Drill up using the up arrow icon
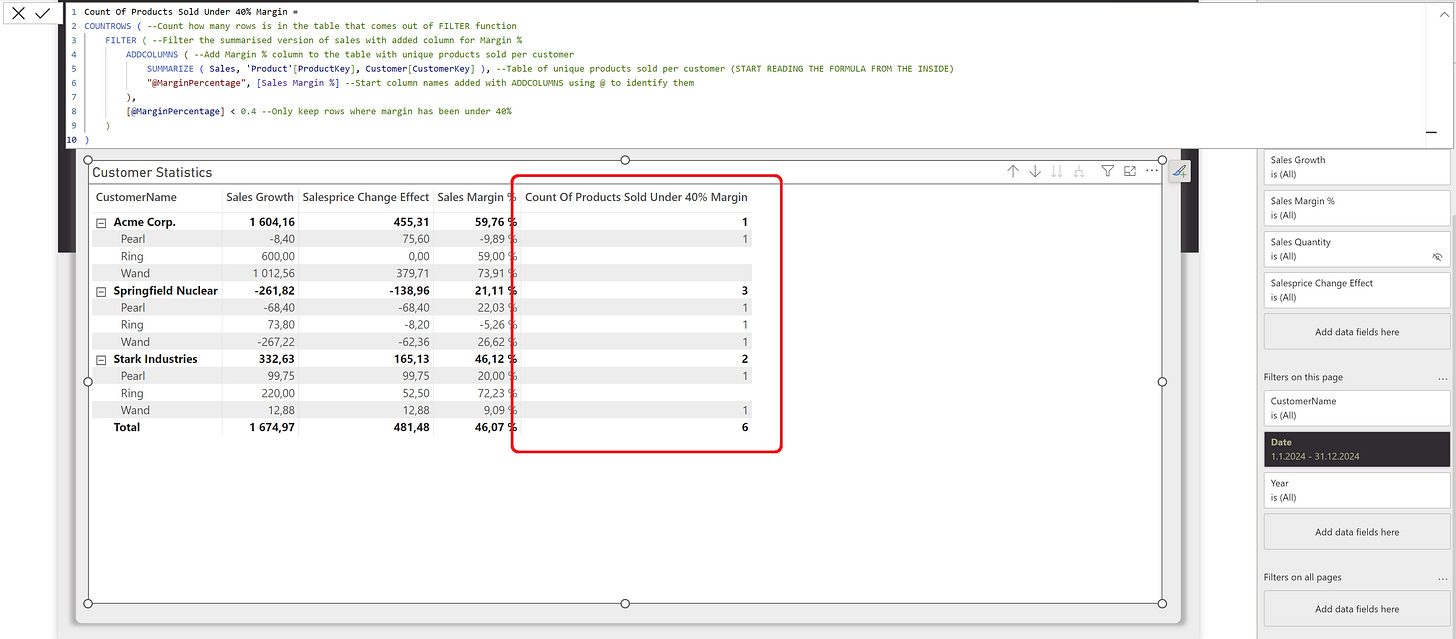This screenshot has width=1456, height=639. click(x=1013, y=172)
